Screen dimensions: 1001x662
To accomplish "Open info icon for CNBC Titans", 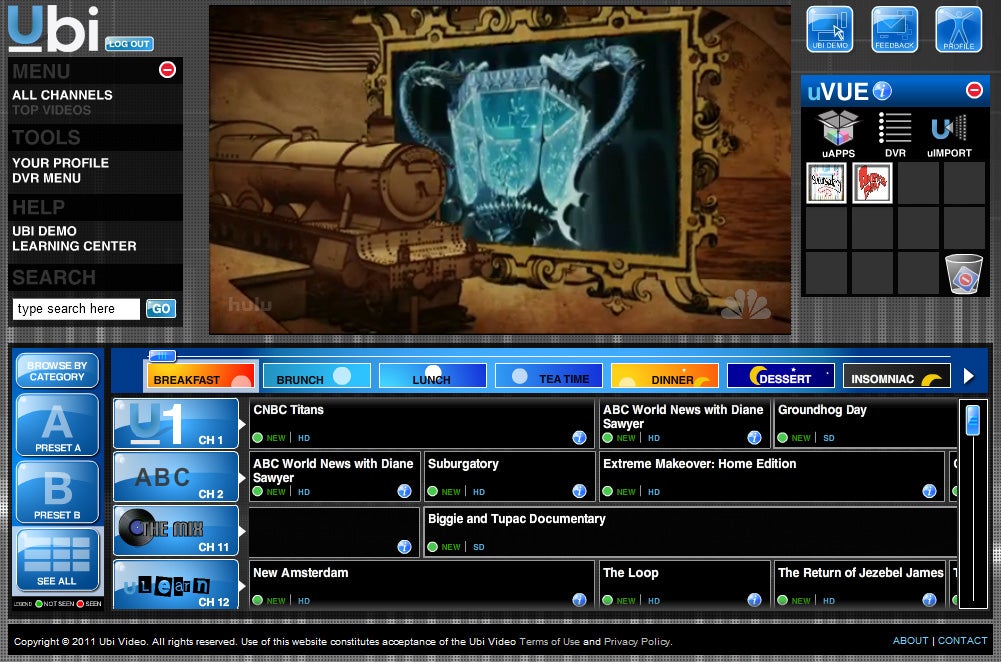I will tap(580, 437).
